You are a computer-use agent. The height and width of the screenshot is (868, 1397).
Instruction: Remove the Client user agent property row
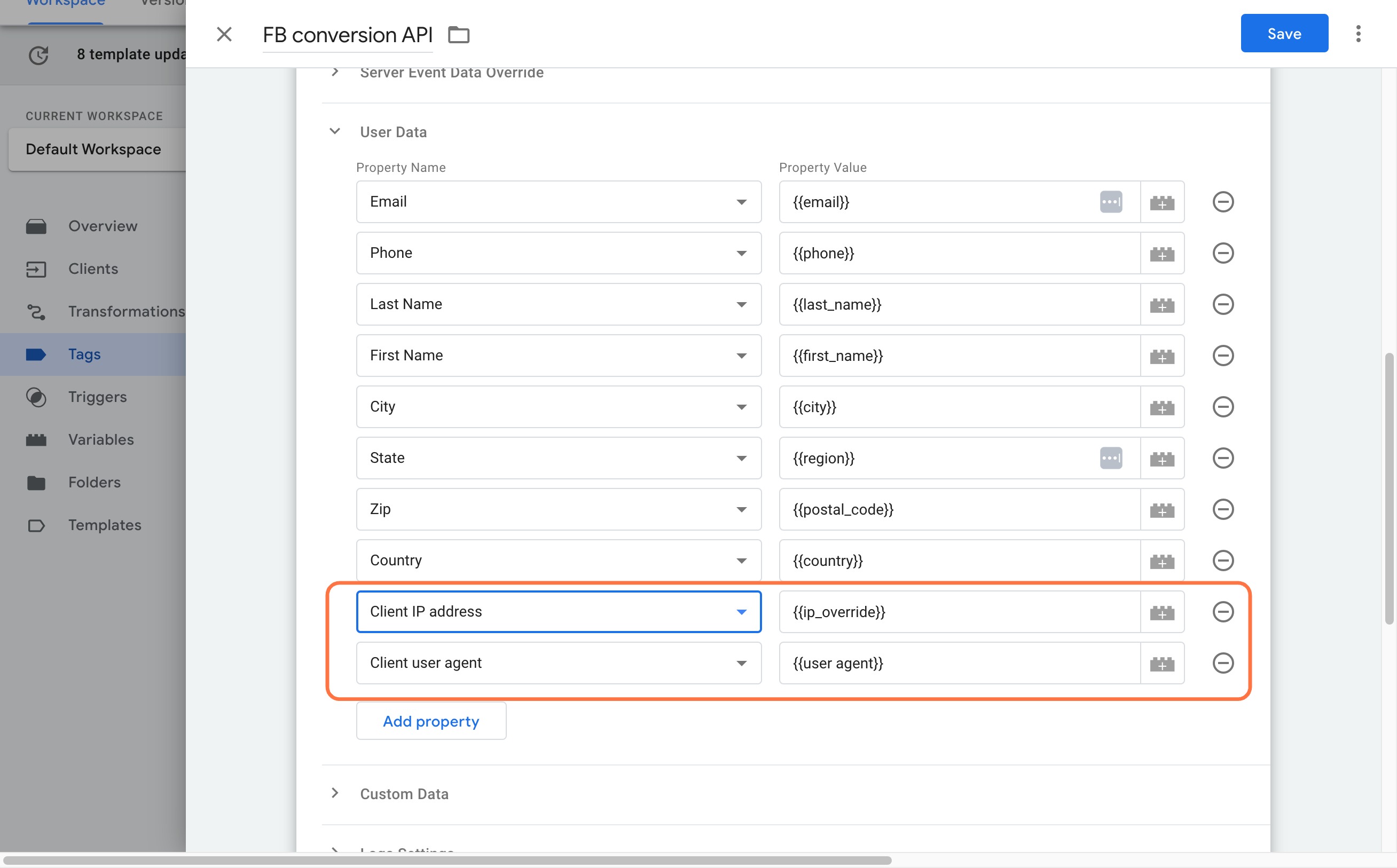click(1223, 663)
